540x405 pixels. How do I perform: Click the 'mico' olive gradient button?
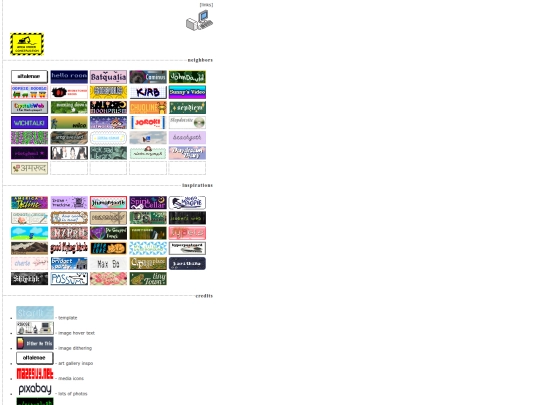coord(69,122)
